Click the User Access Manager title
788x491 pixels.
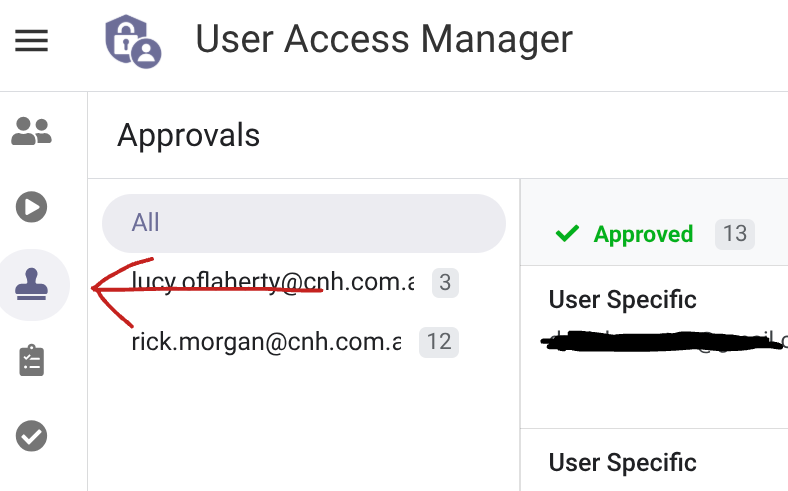pos(384,40)
